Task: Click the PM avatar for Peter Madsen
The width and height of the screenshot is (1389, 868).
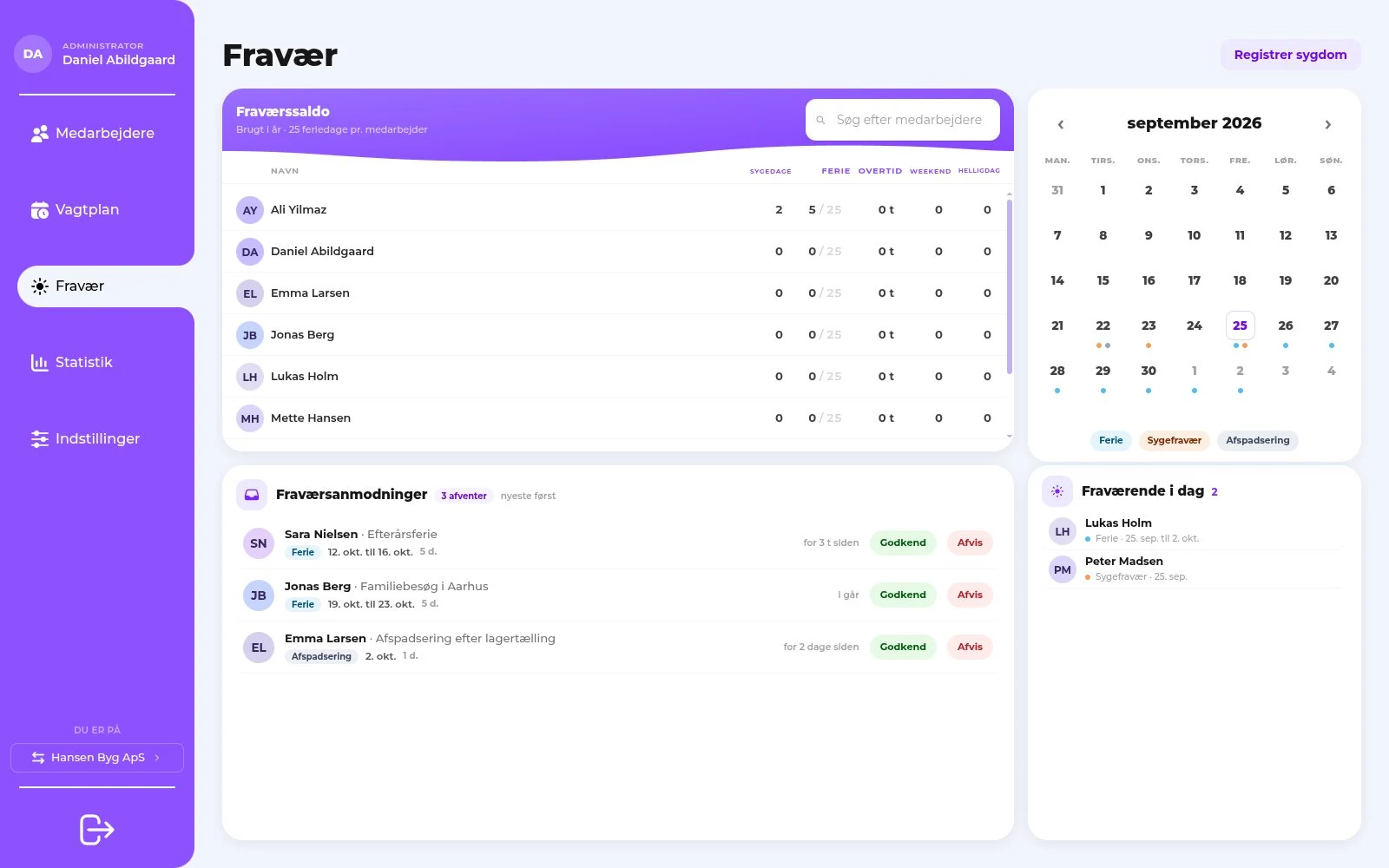Action: tap(1063, 569)
